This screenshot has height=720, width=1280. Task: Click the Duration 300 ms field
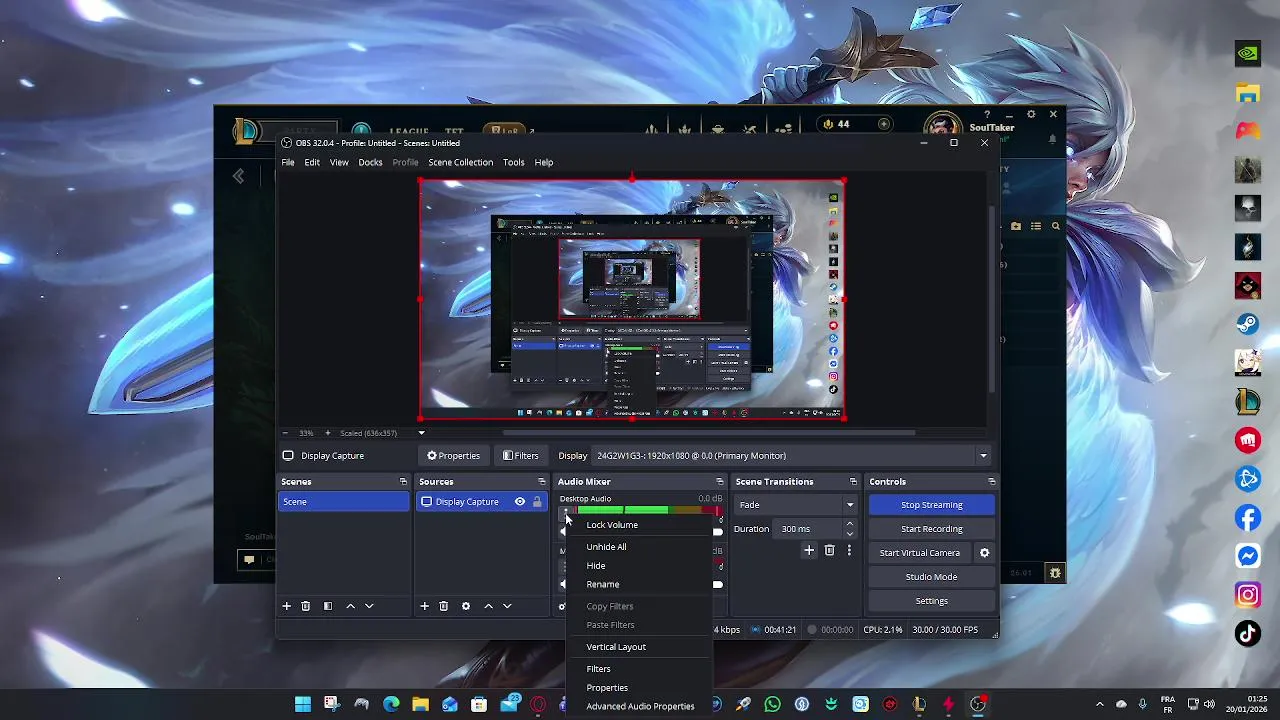click(x=808, y=529)
